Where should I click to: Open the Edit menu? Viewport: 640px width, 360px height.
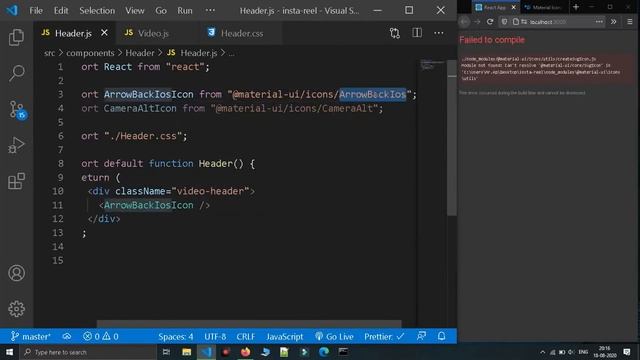[x=61, y=11]
